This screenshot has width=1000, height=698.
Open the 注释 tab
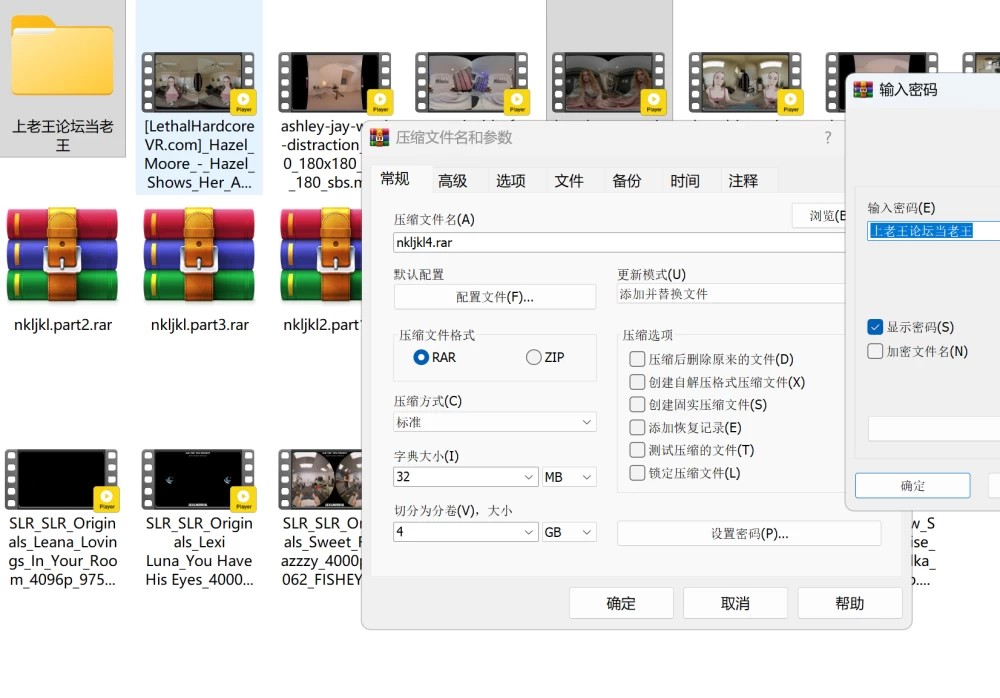(743, 181)
